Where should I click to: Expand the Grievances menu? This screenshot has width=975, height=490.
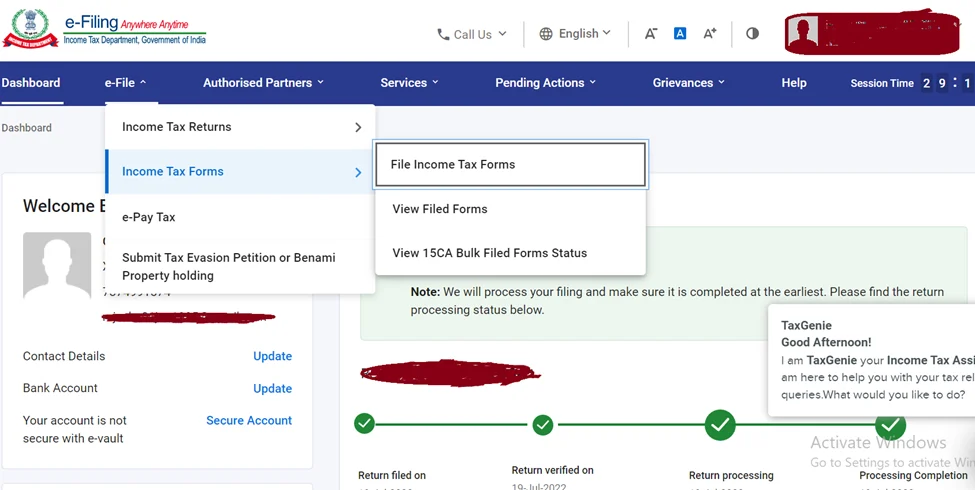point(689,83)
